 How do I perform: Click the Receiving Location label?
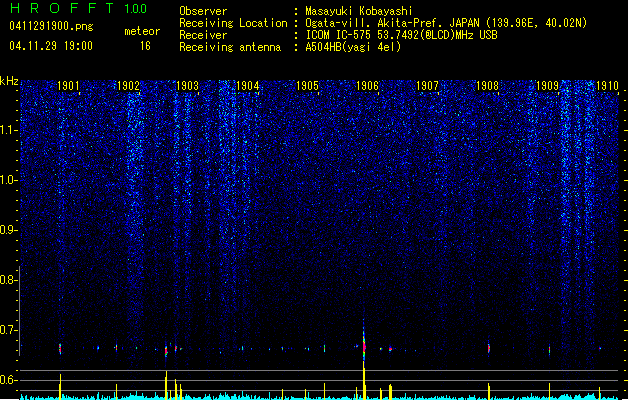233,24
